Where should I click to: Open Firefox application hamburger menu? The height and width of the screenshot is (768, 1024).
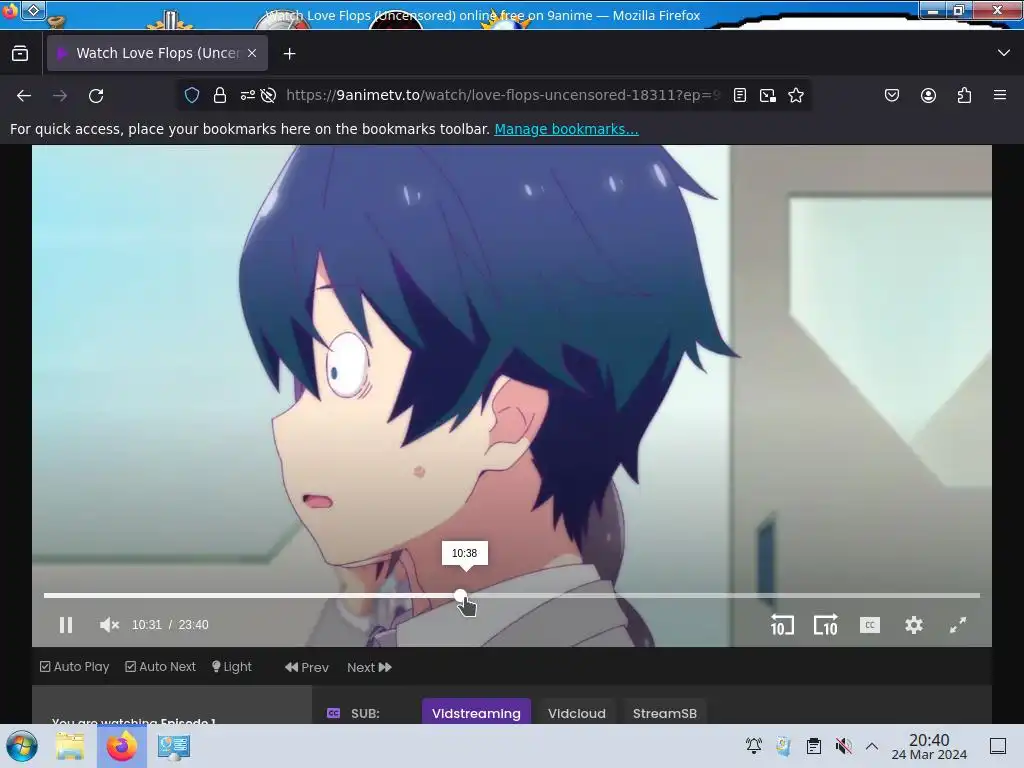tap(1000, 95)
